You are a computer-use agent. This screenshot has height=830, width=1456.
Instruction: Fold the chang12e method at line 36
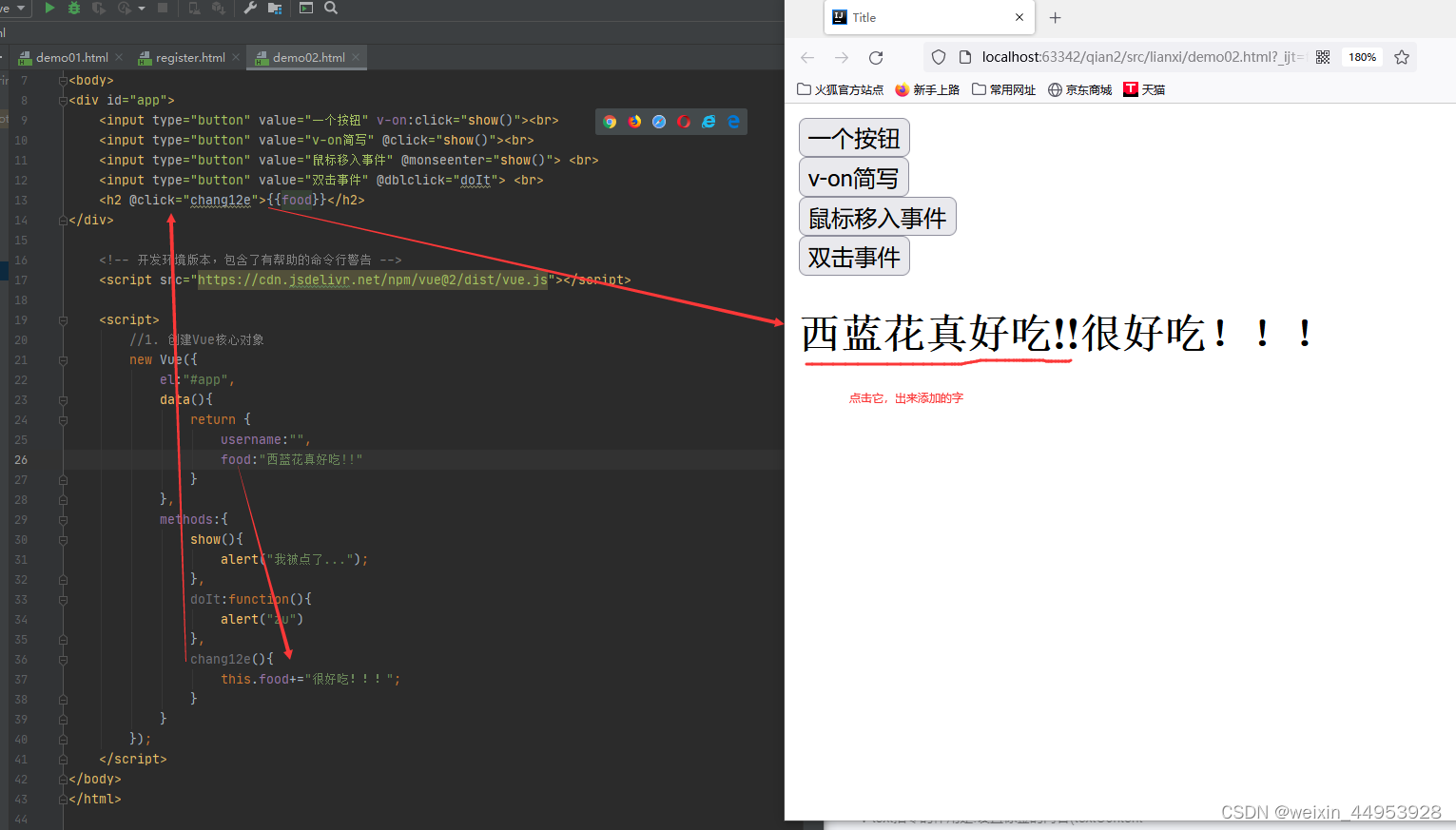pos(64,660)
